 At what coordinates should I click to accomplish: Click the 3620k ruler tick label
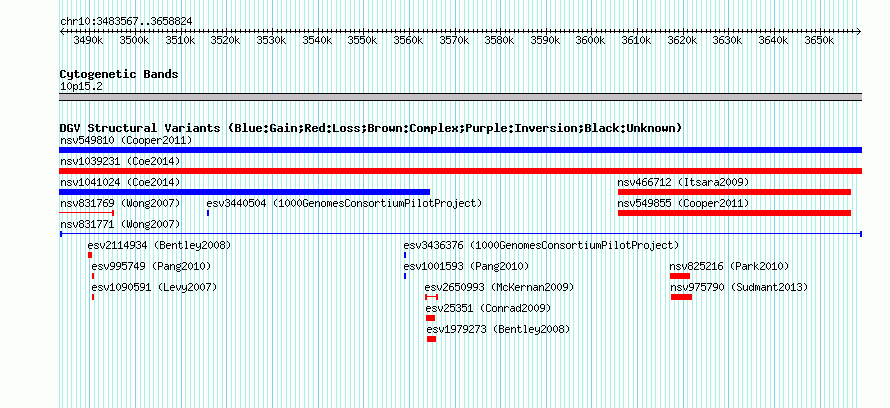(x=682, y=41)
